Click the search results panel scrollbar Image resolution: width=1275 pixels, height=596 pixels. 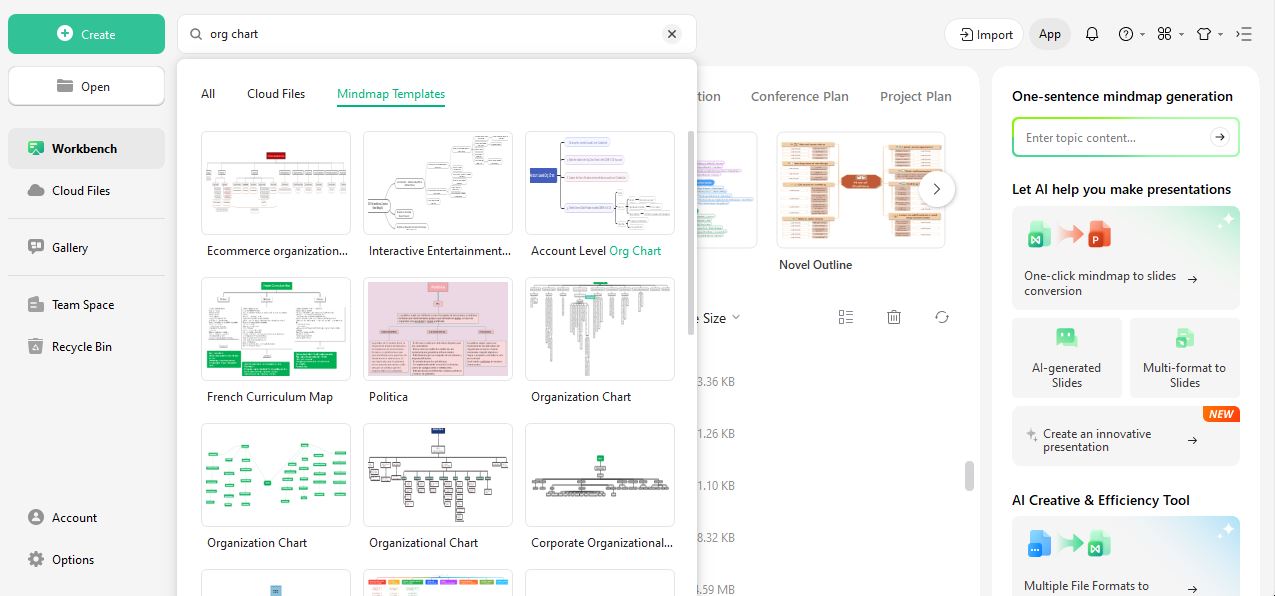point(690,232)
